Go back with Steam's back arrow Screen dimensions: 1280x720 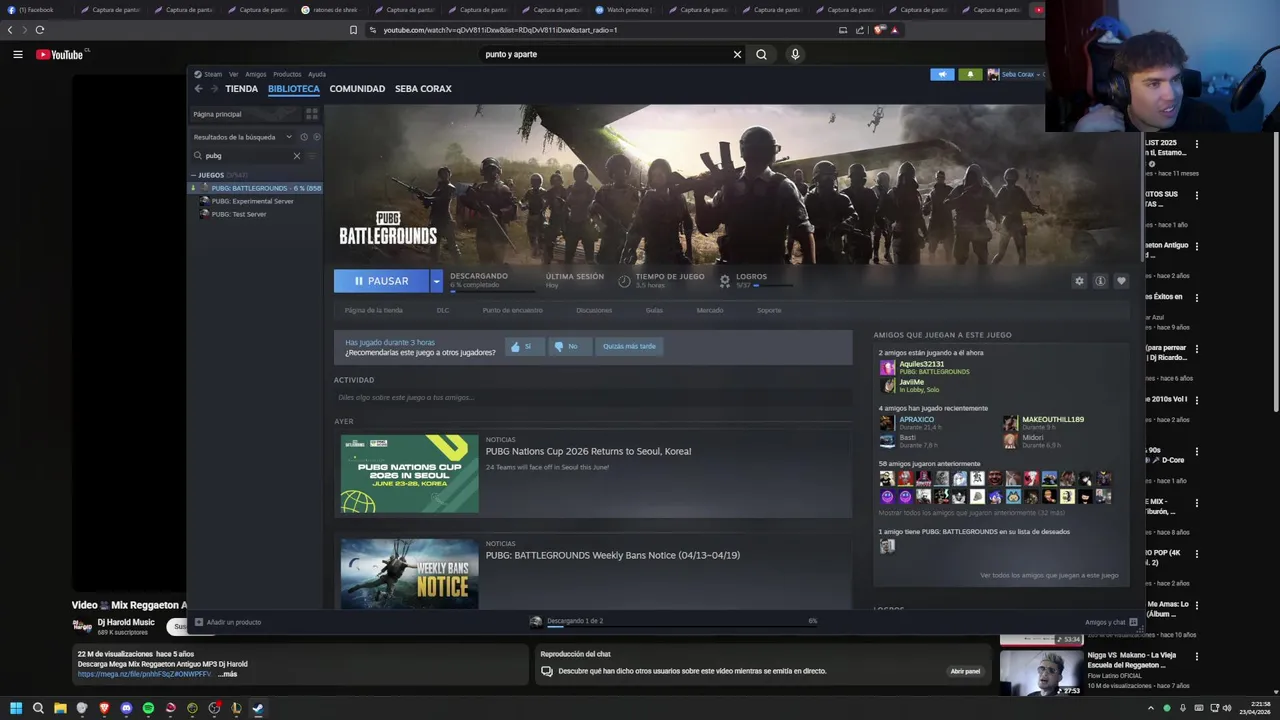point(198,89)
